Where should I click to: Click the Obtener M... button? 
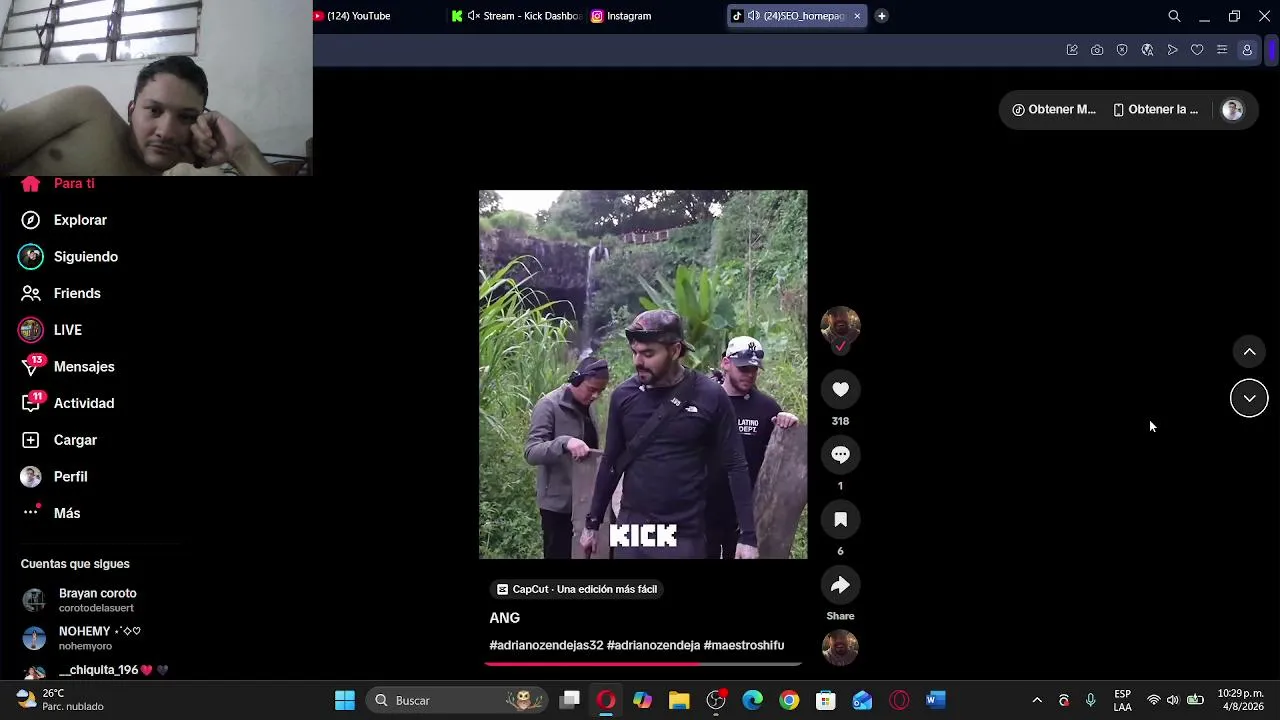1054,110
